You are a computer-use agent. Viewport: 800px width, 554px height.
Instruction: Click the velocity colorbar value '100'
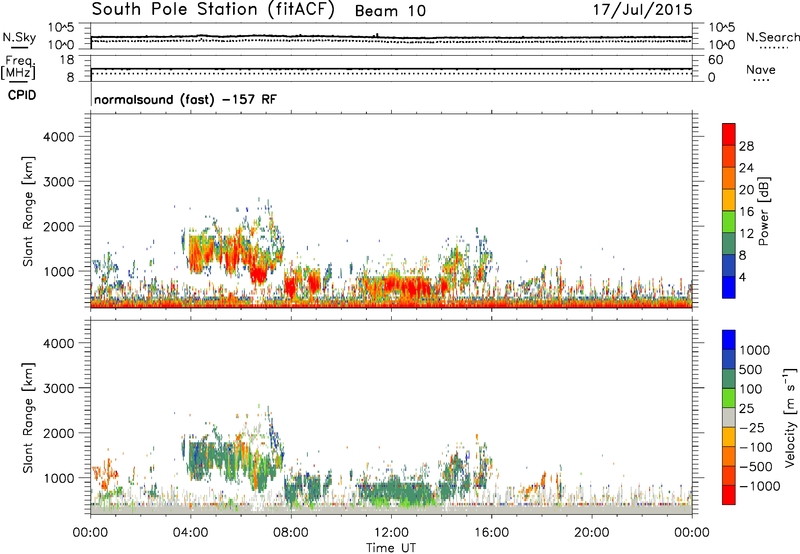pos(751,389)
